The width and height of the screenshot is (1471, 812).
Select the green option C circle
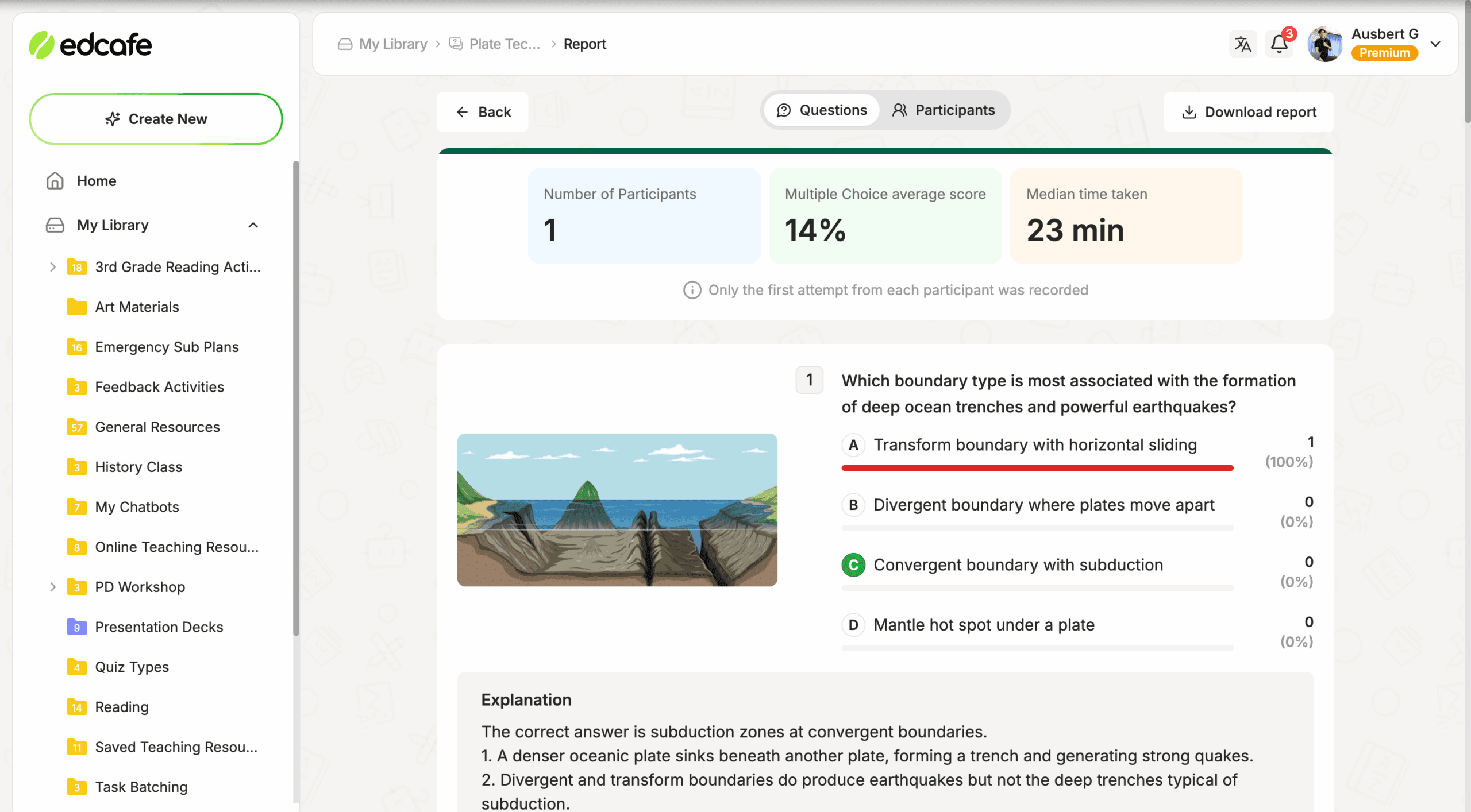pyautogui.click(x=853, y=565)
